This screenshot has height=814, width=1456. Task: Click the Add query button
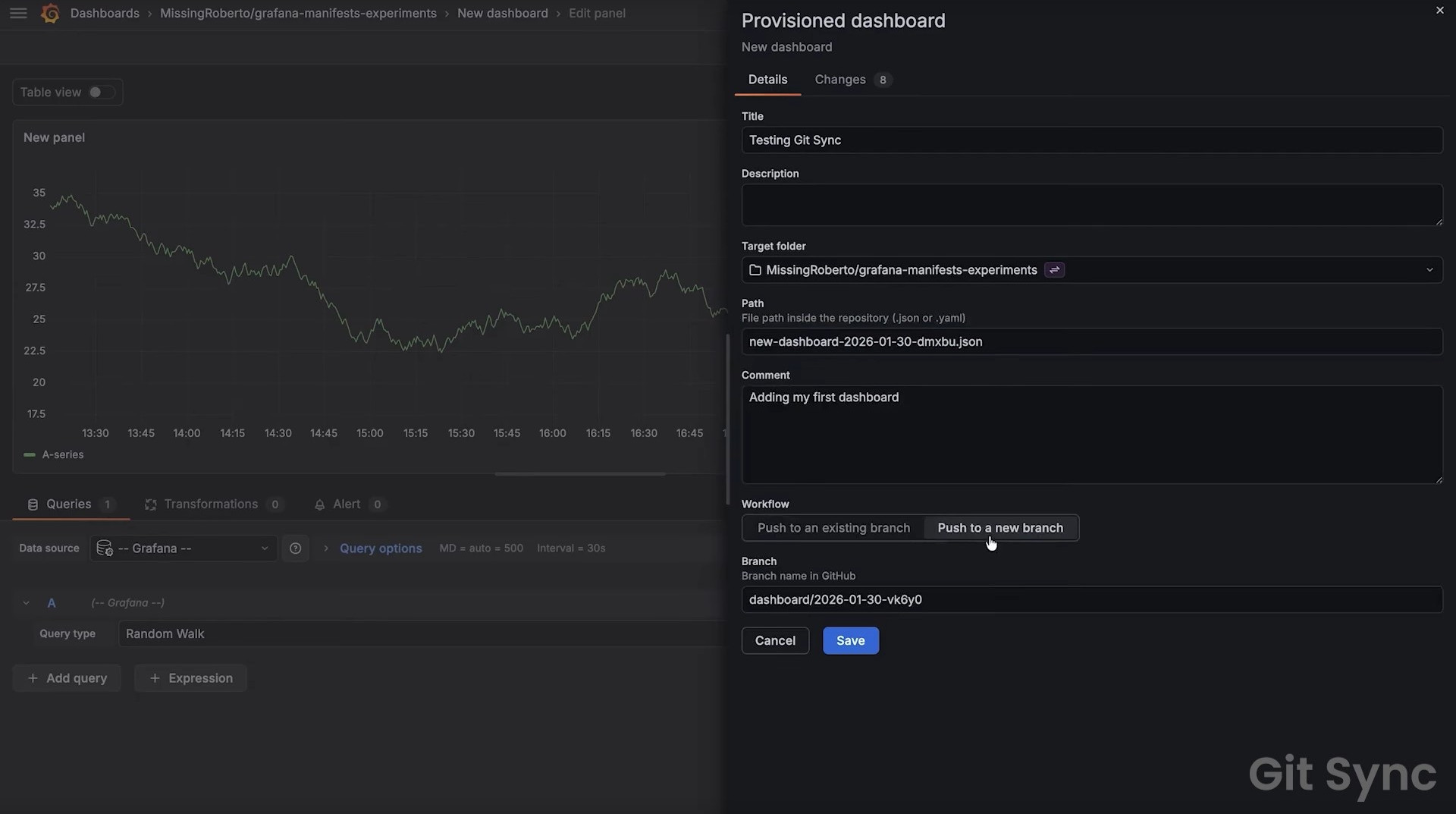coord(67,678)
